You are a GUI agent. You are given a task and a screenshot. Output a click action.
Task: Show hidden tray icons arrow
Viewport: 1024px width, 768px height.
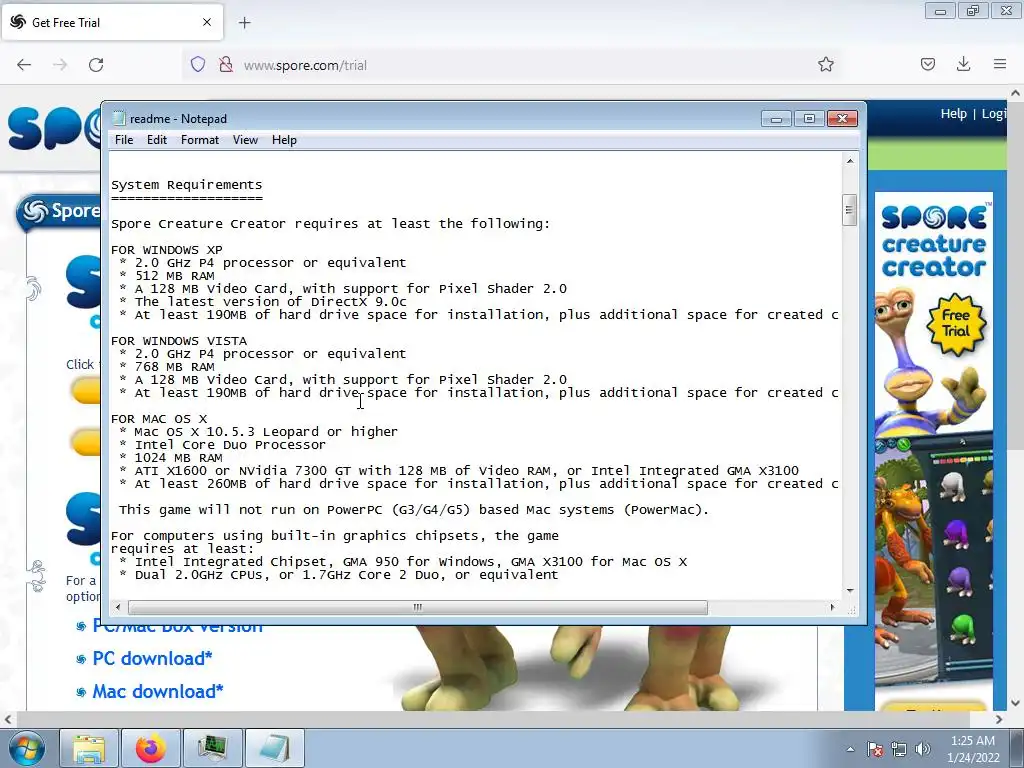tap(850, 749)
